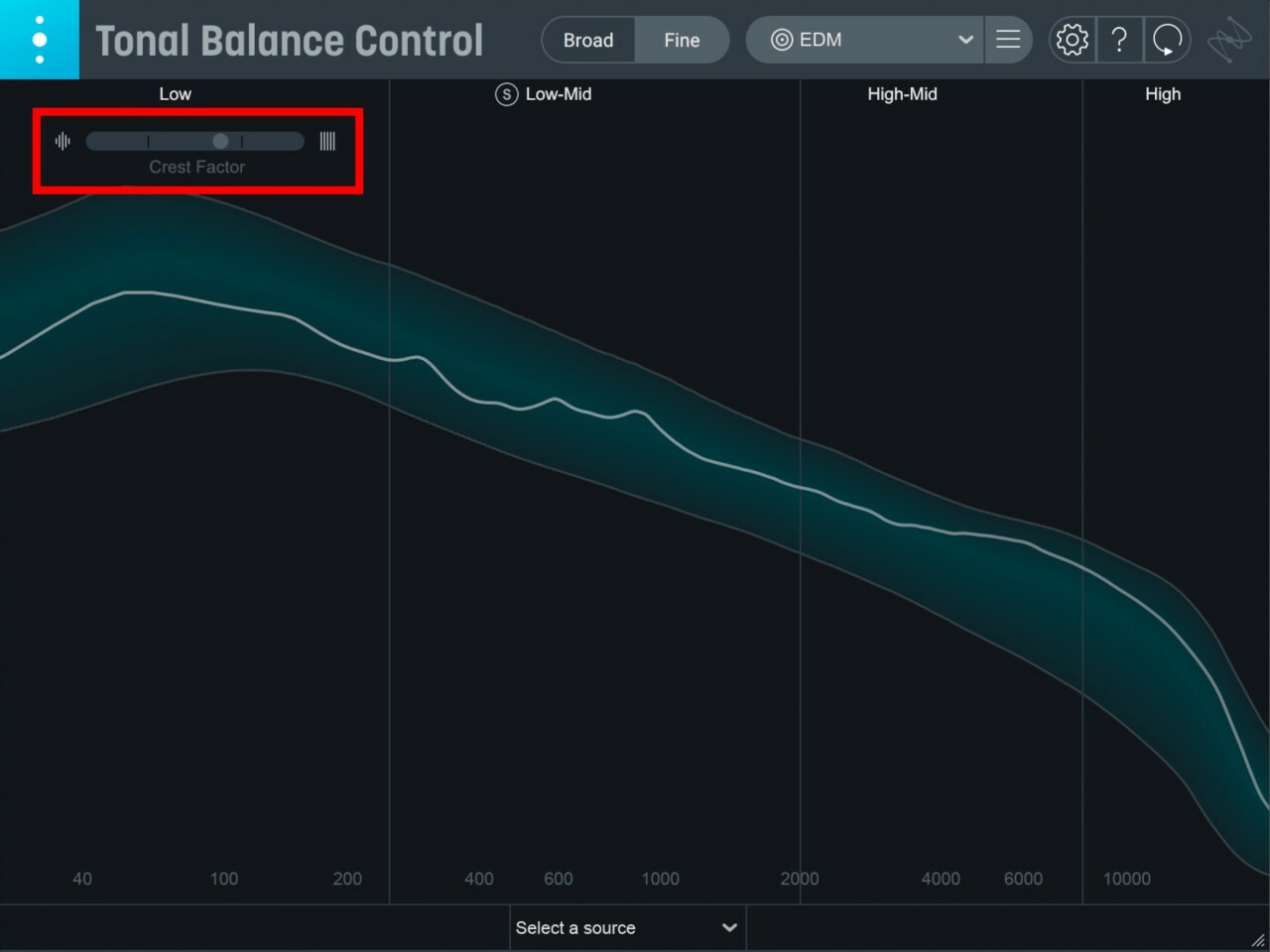Click the 4000 frequency axis label

coord(941,879)
